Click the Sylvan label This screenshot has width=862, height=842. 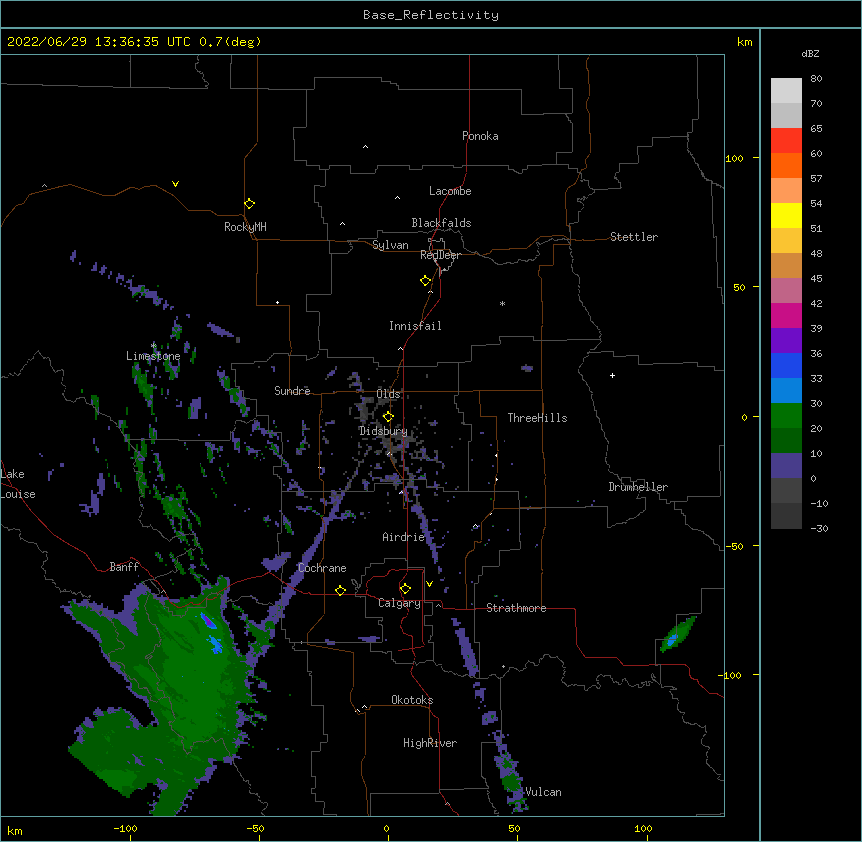coord(390,245)
